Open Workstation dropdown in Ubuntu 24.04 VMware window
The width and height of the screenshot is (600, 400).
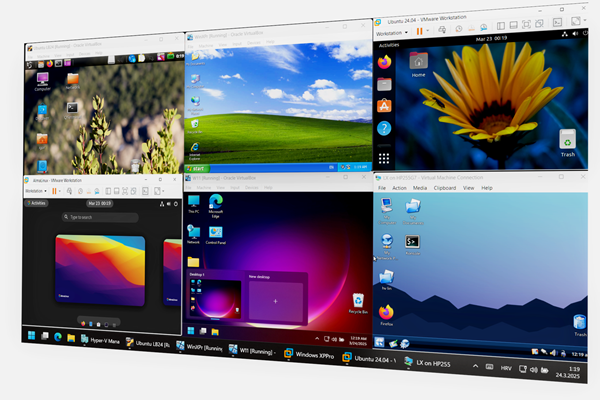[392, 33]
